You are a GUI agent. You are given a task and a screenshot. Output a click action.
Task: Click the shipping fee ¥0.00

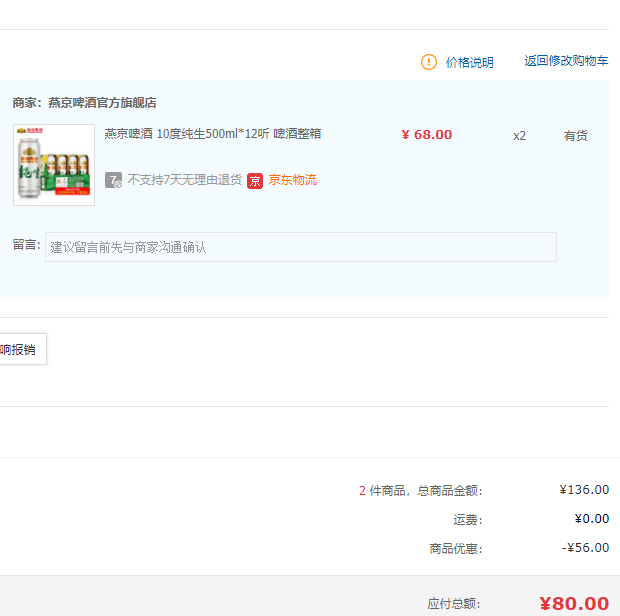pos(592,519)
